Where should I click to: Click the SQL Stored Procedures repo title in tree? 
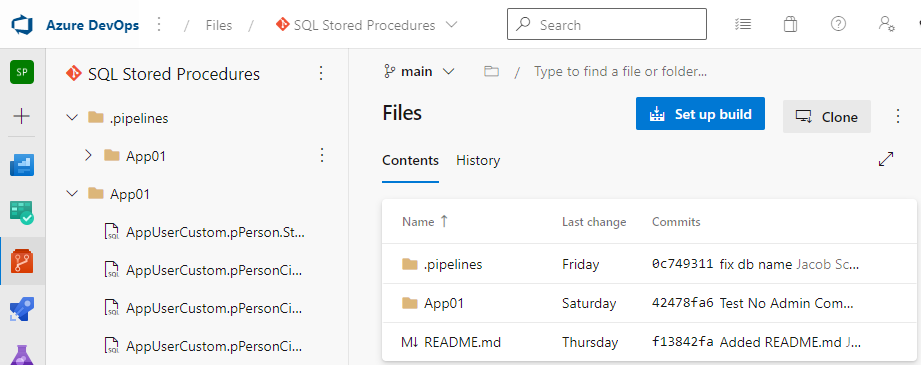click(x=174, y=74)
